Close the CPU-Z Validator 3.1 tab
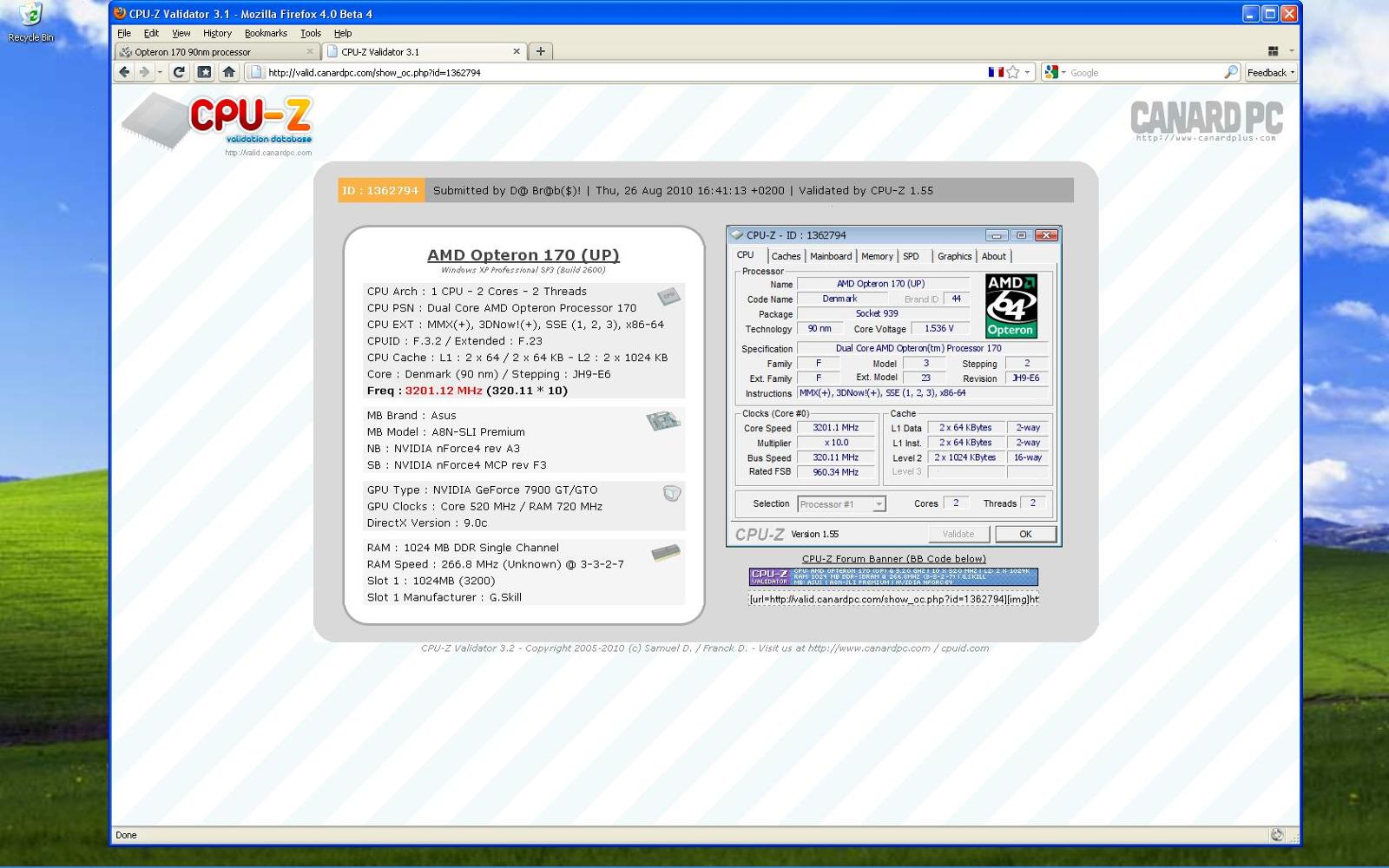This screenshot has width=1389, height=868. click(517, 51)
